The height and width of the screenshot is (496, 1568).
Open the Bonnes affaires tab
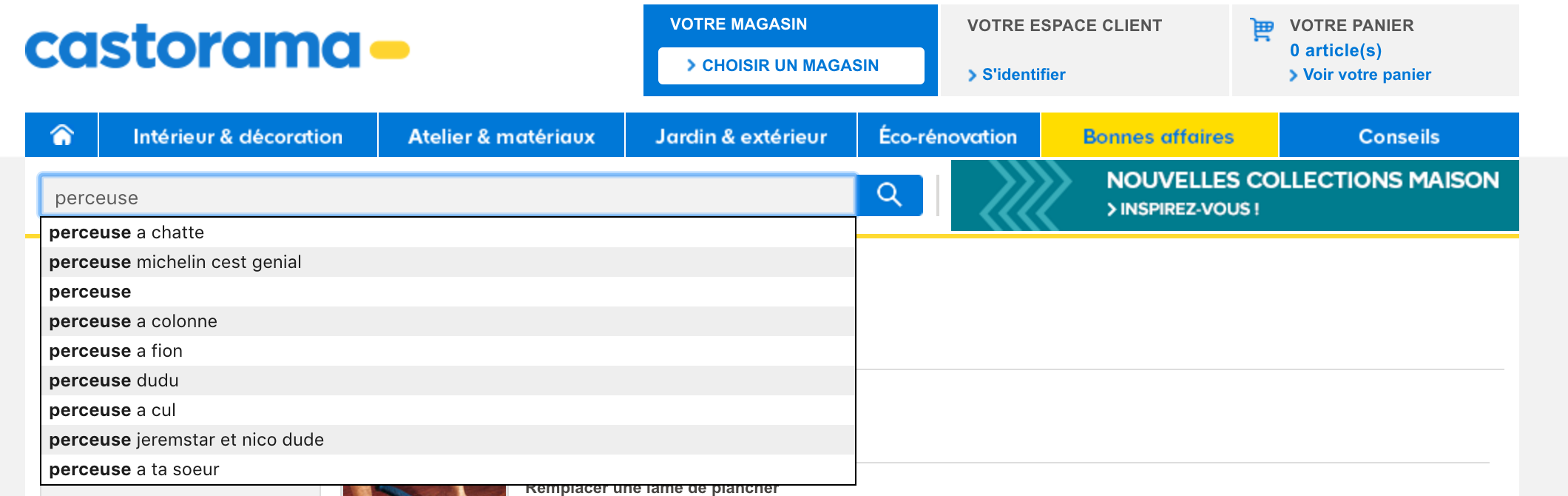pos(1158,136)
